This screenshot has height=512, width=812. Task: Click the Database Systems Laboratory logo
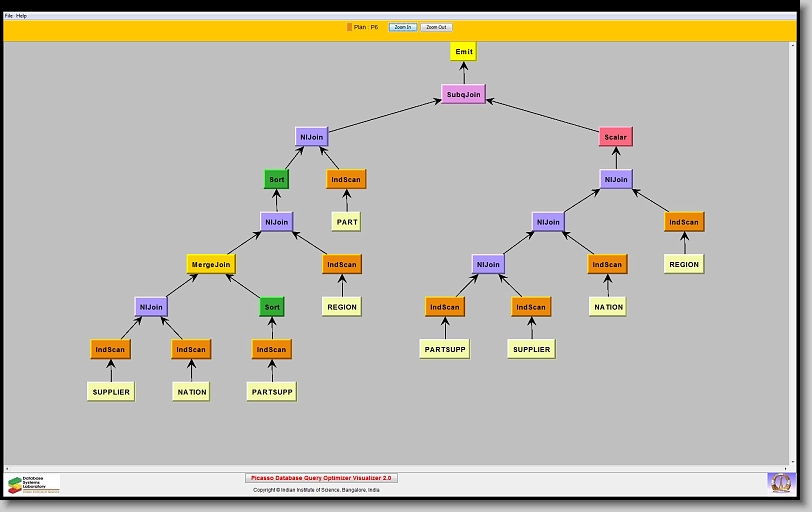point(33,484)
